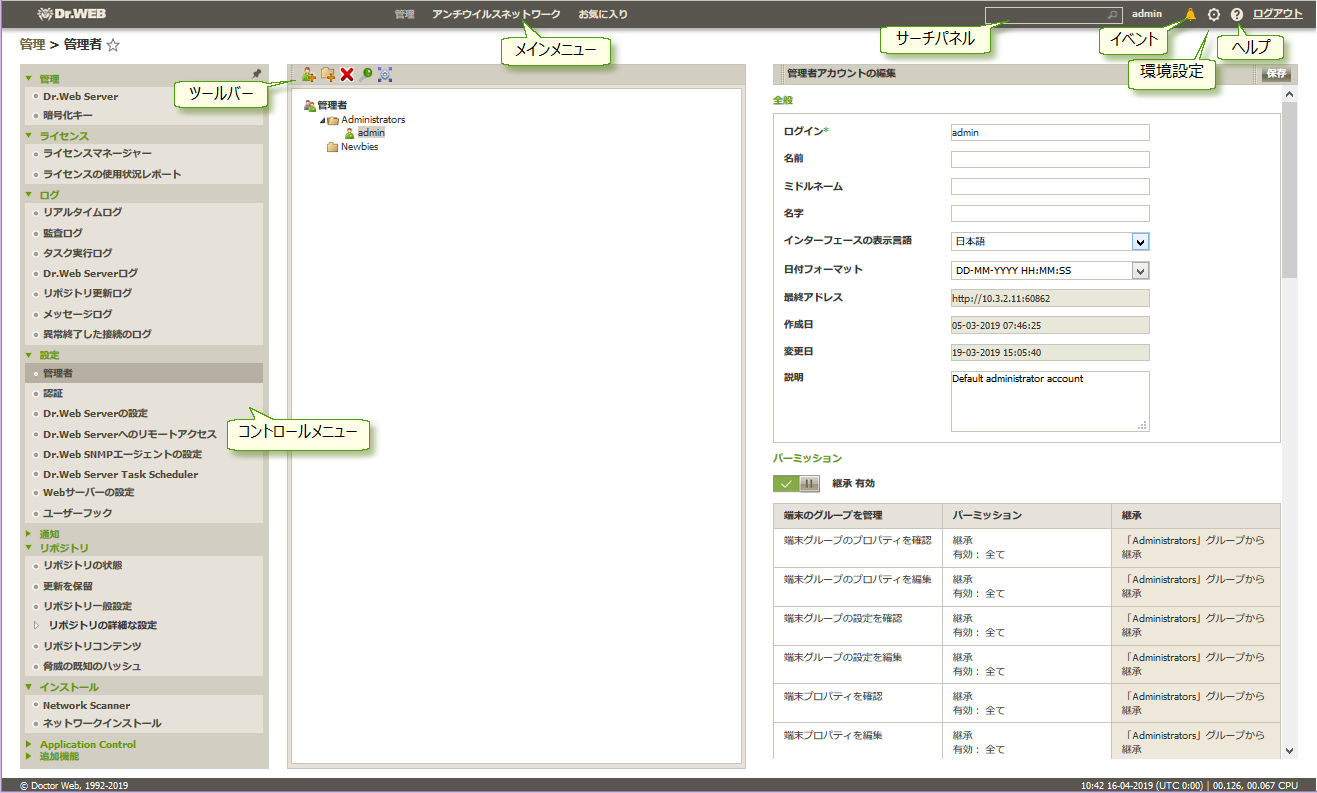Click the blue gear tree settings toolbar icon
Screen dimensions: 1317x793
point(385,75)
